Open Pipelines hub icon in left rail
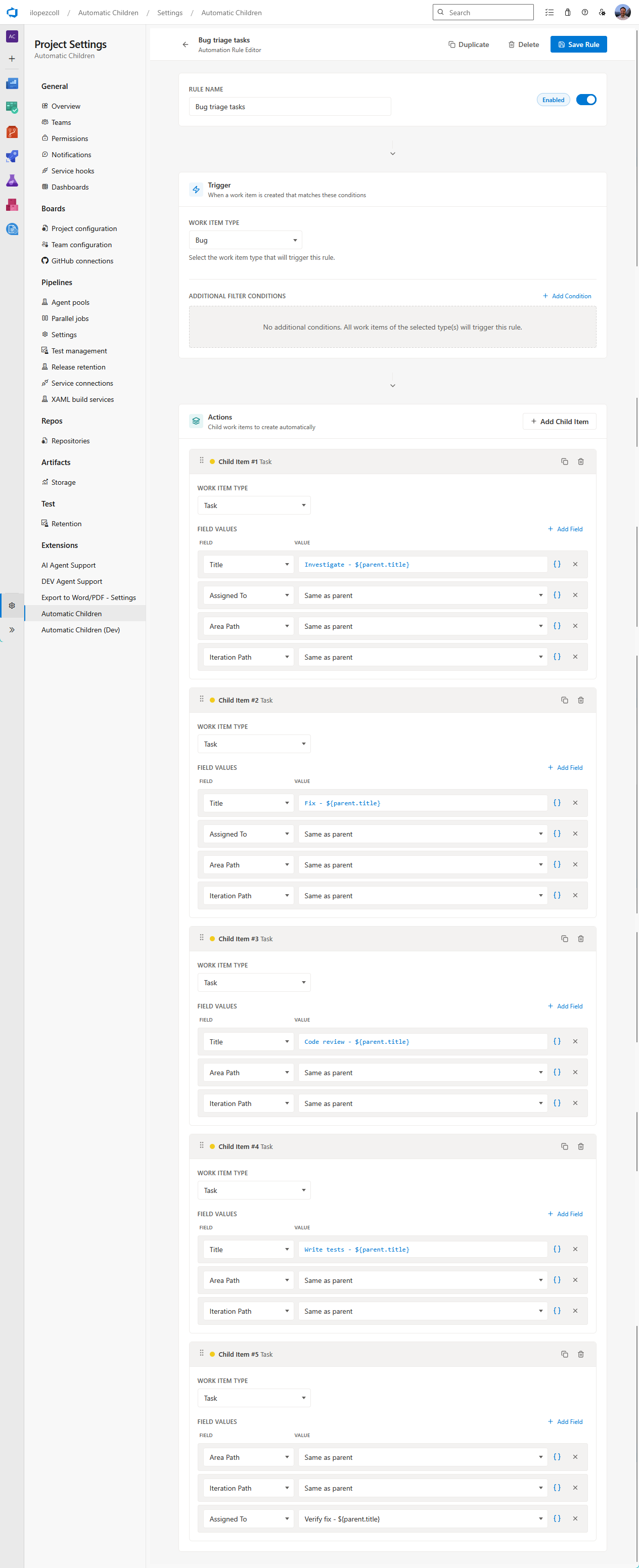Viewport: 639px width, 1568px height. (x=12, y=156)
